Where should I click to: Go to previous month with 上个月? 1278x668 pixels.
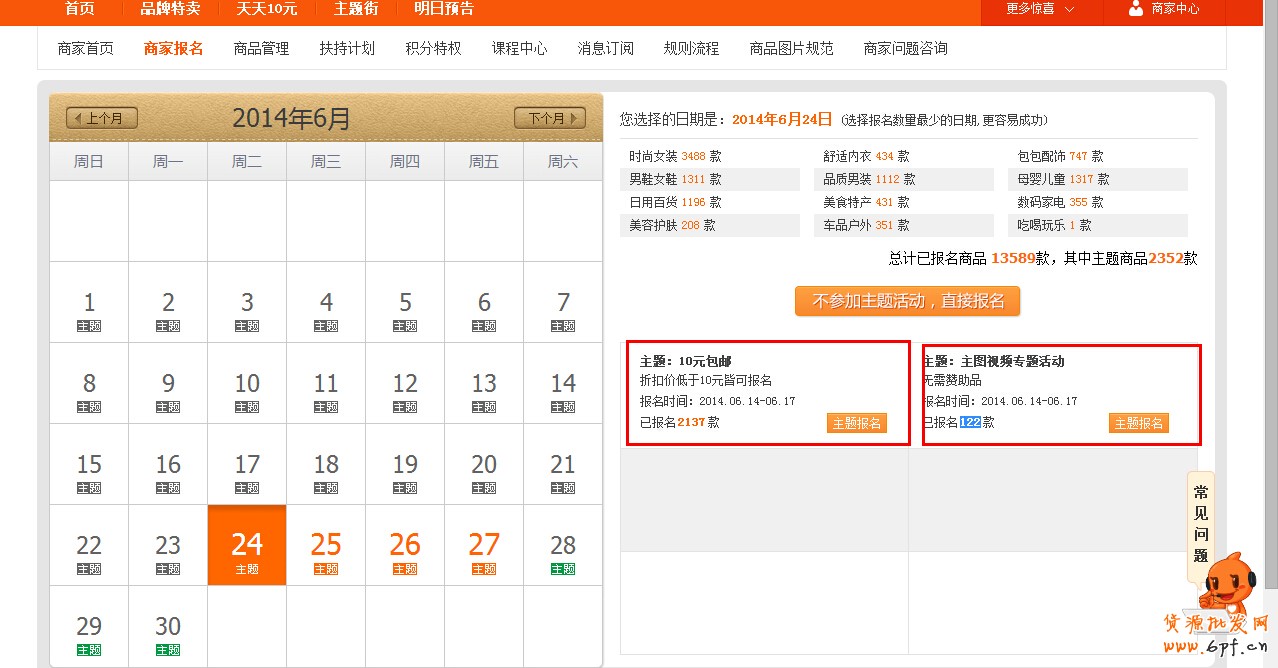102,118
